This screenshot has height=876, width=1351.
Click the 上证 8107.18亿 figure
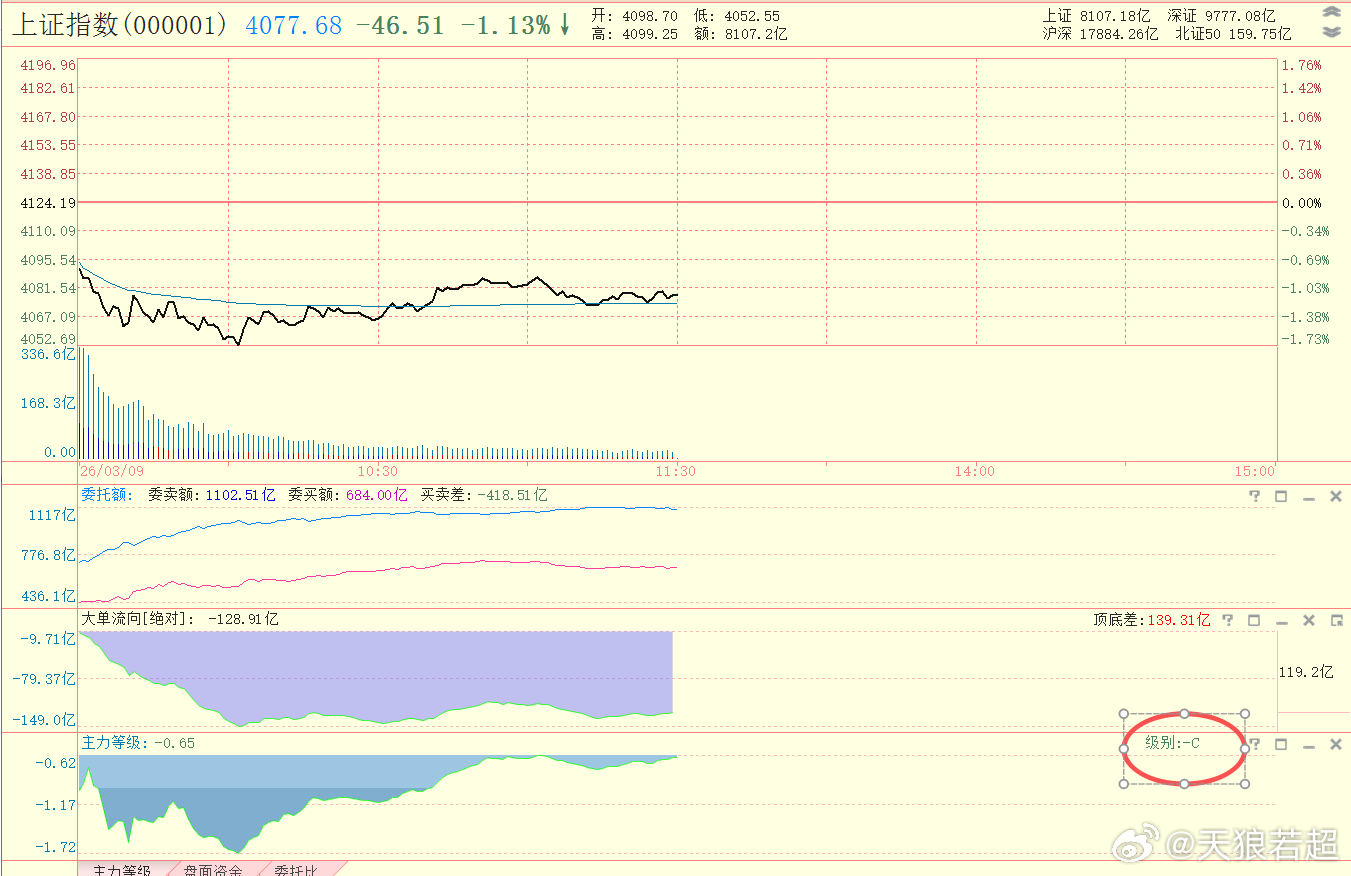pyautogui.click(x=1097, y=16)
